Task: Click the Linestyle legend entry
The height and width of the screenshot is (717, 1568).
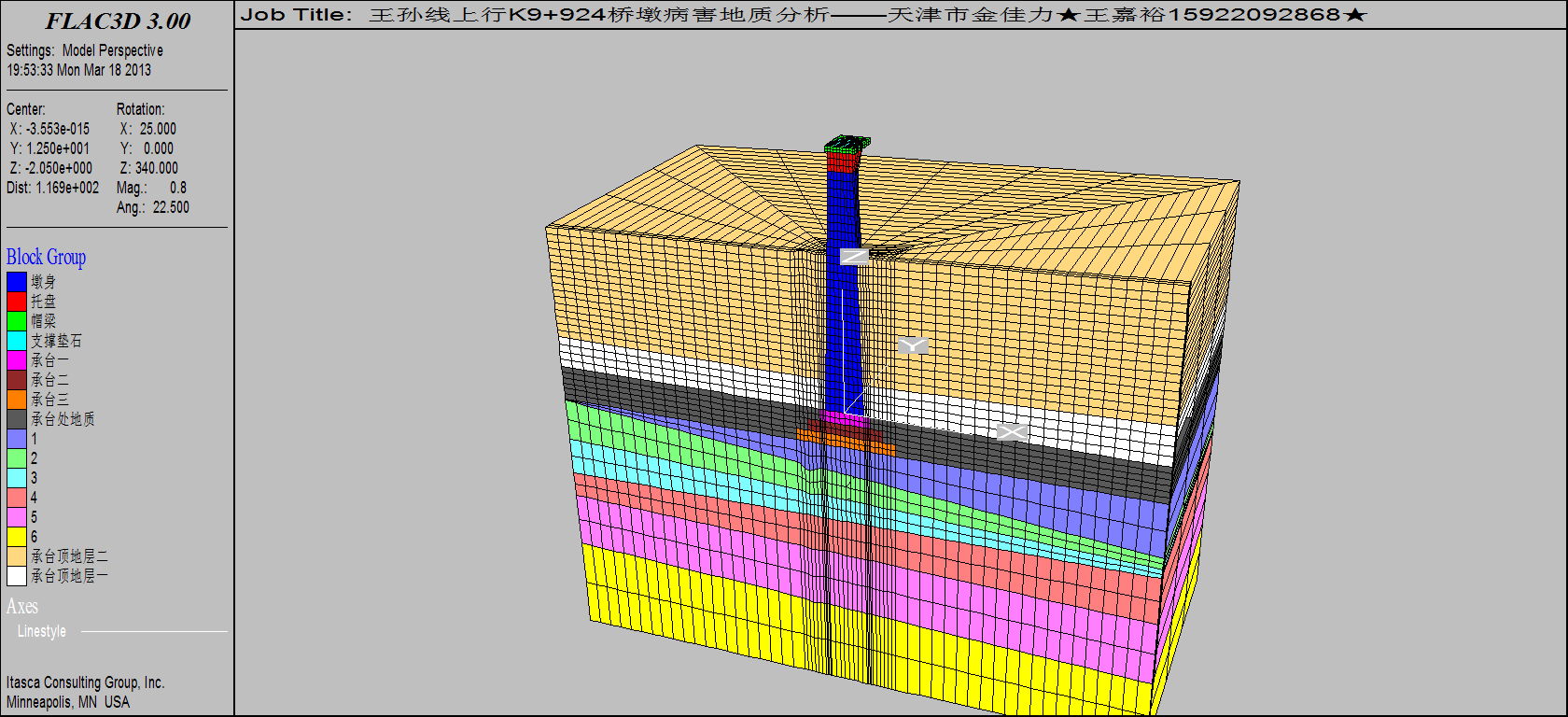Action: (x=42, y=632)
